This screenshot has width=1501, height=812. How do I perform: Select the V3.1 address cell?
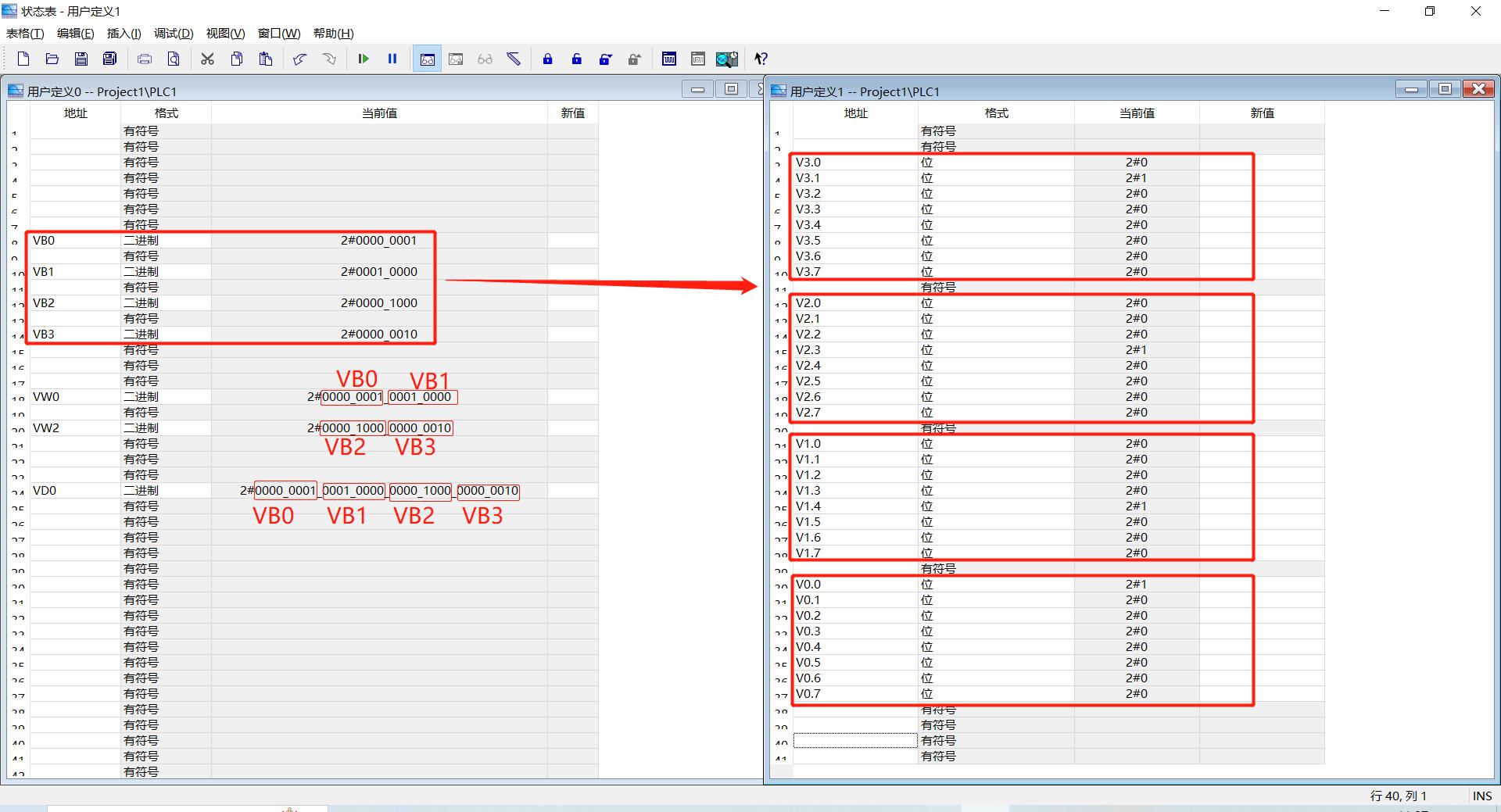[855, 178]
